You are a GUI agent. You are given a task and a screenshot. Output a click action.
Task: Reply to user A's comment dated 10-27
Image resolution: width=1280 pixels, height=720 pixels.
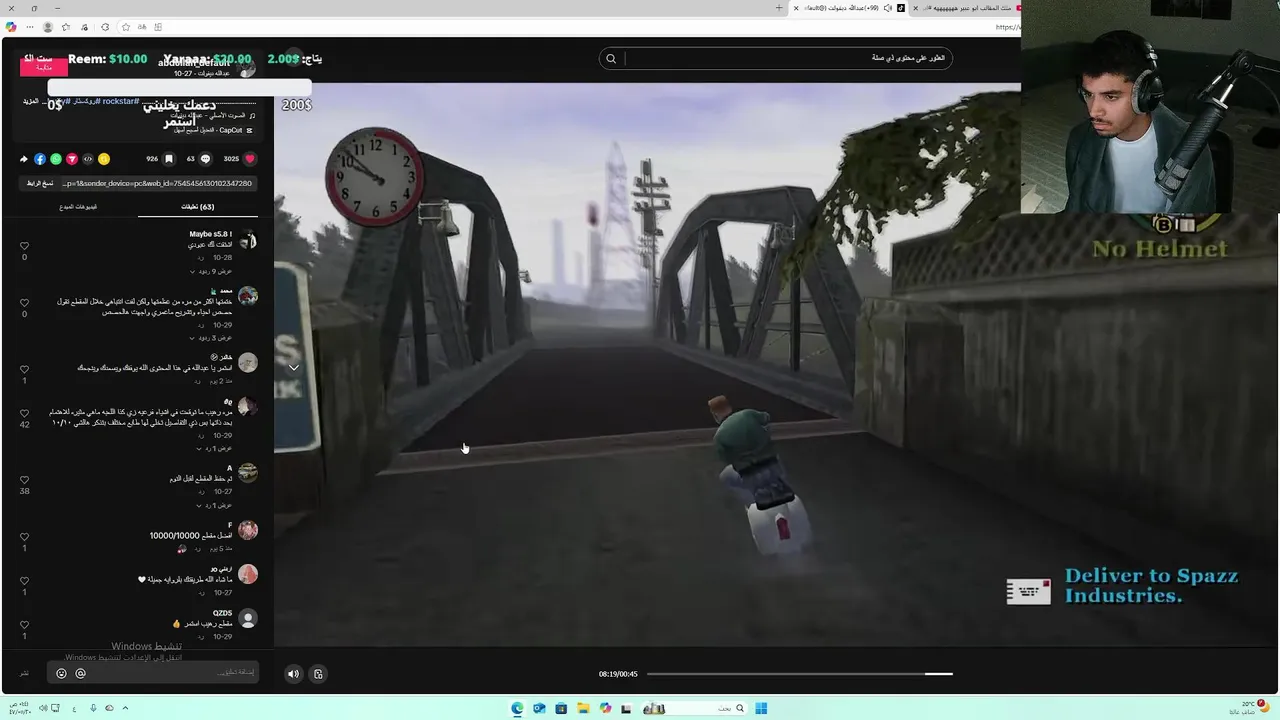tap(200, 491)
